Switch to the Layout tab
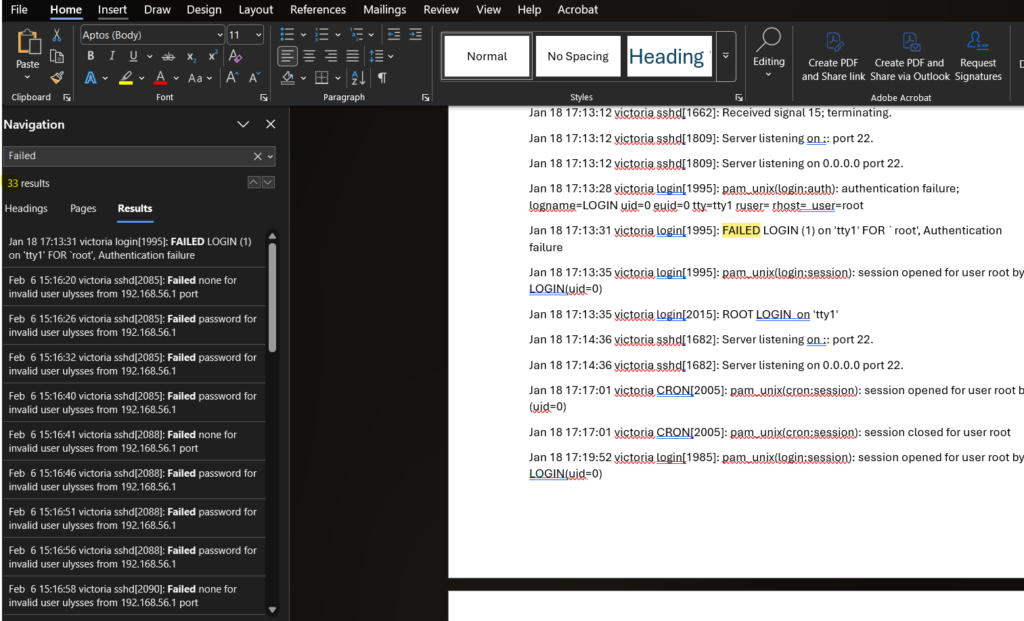1024x621 pixels. [x=255, y=10]
